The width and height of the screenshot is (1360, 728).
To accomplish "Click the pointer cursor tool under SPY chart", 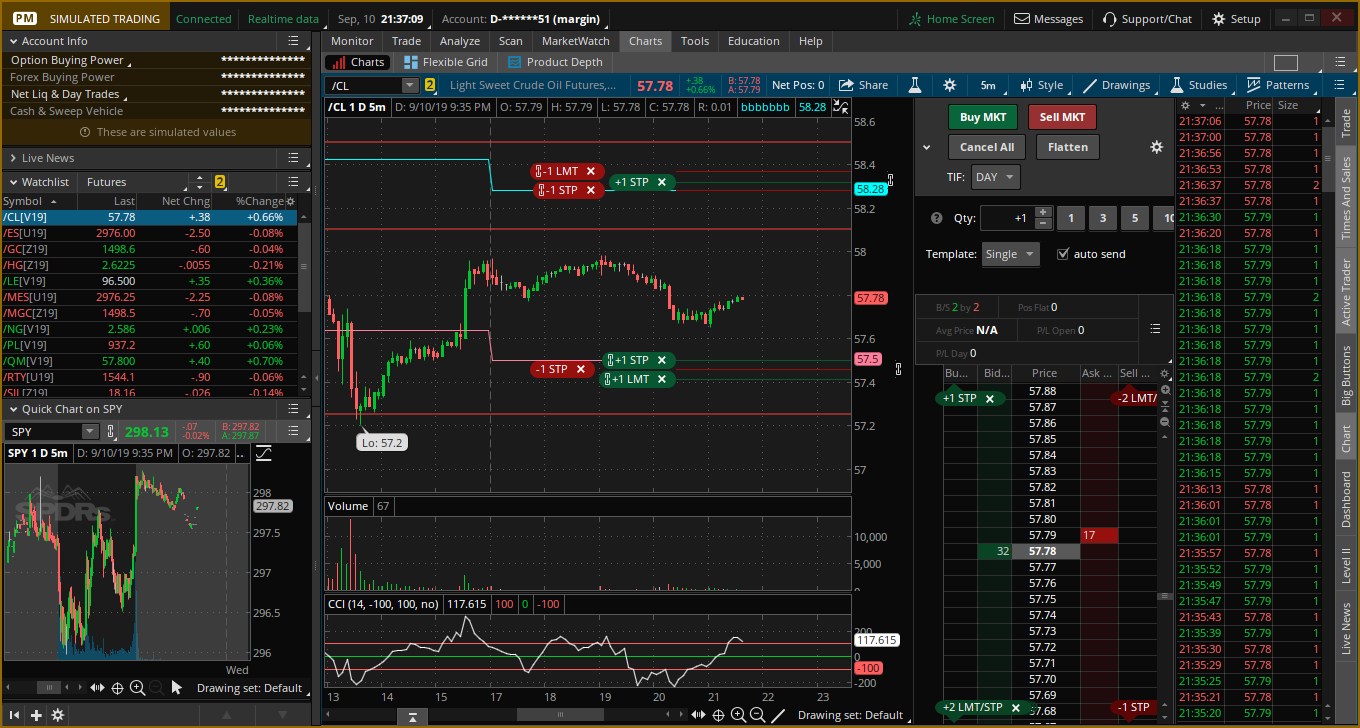I will point(177,687).
